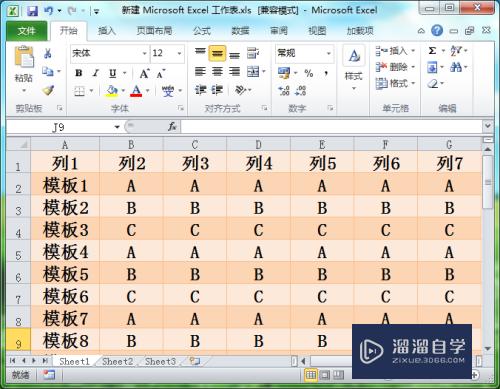500x389 pixels.
Task: Open font color dropdown arrow
Action: pyautogui.click(x=147, y=91)
